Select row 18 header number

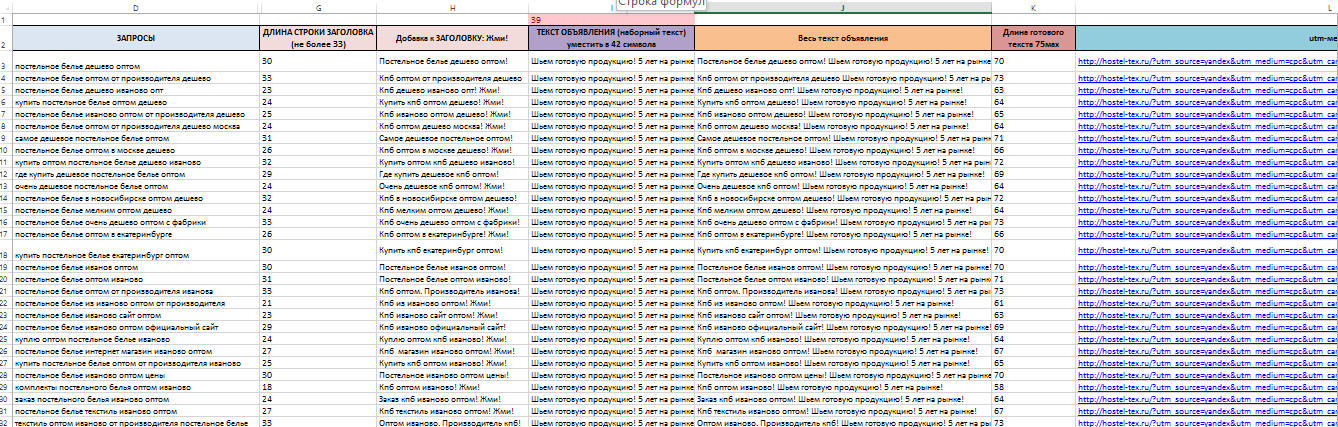pyautogui.click(x=6, y=250)
